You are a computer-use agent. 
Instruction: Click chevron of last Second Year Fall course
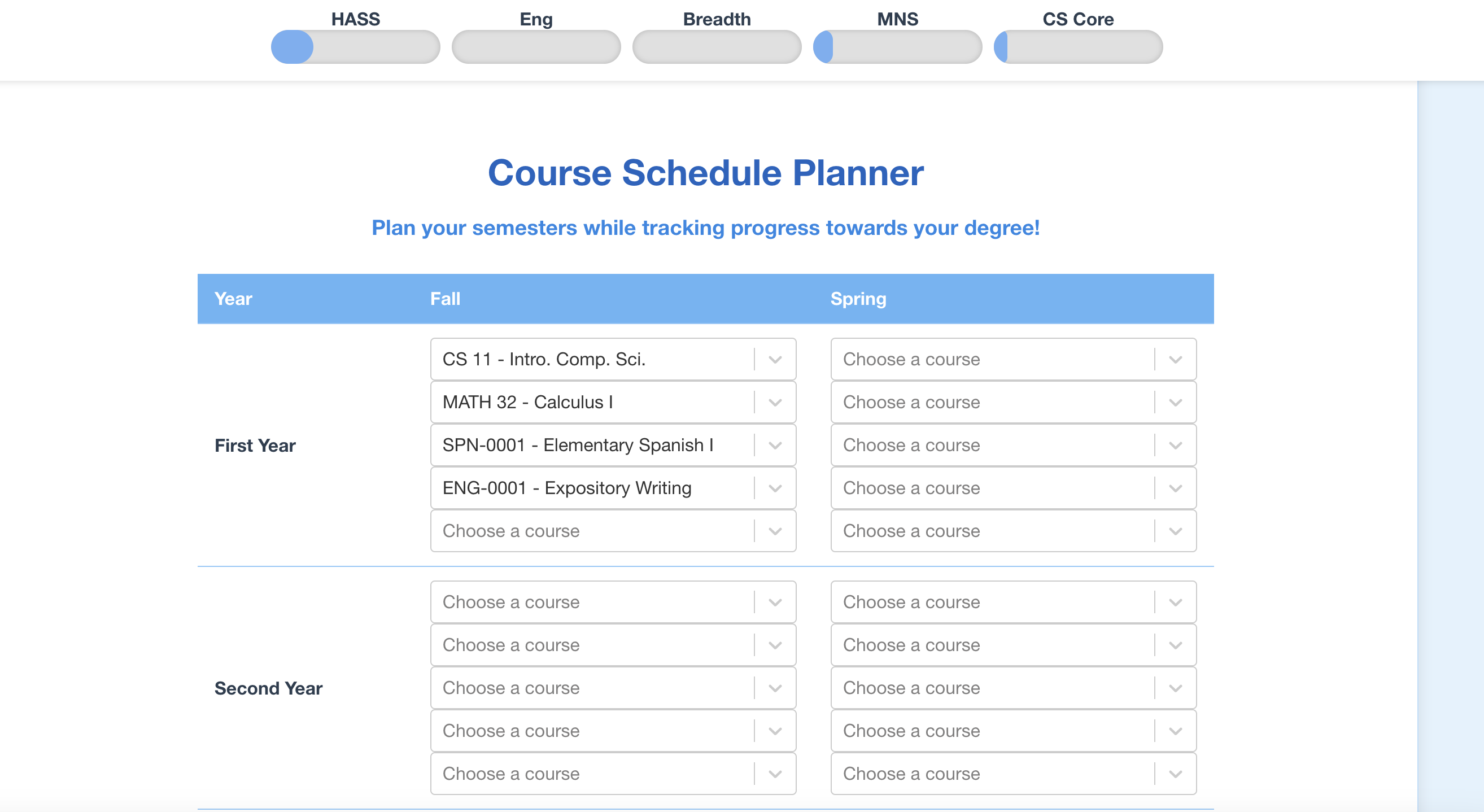(x=775, y=774)
